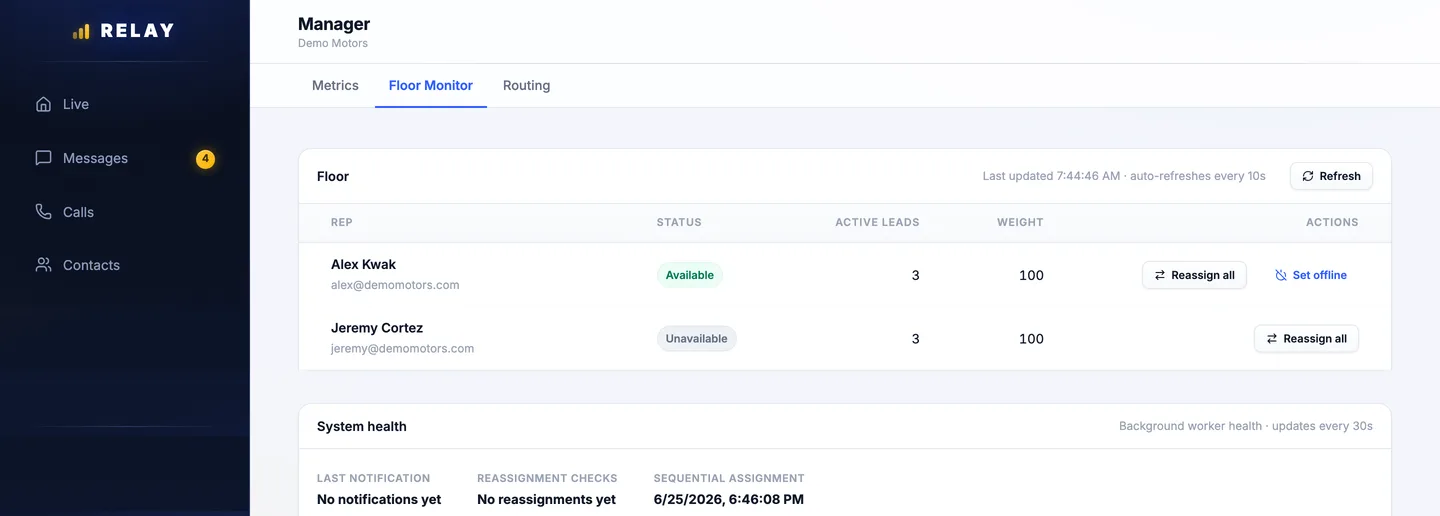Screen dimensions: 1440x516
Task: Click the STATUS column header
Action: (x=679, y=222)
